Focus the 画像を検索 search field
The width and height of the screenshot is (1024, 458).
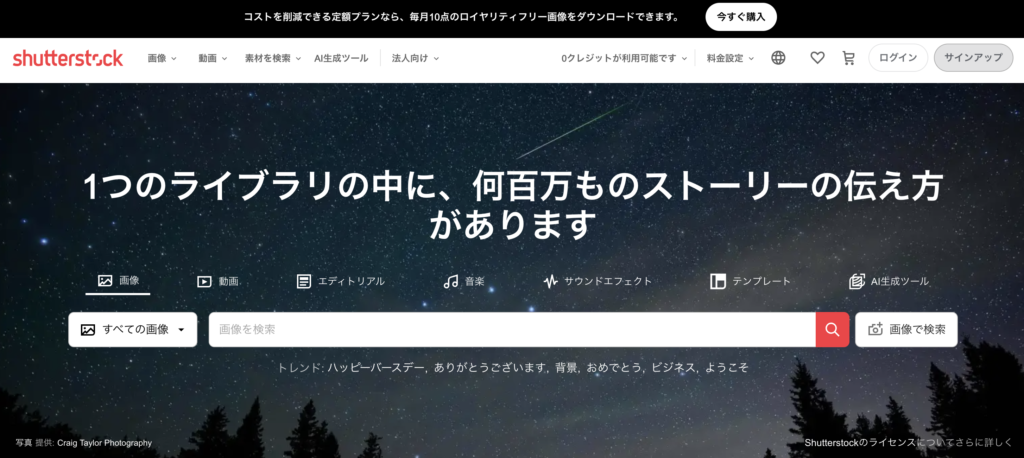coord(512,329)
